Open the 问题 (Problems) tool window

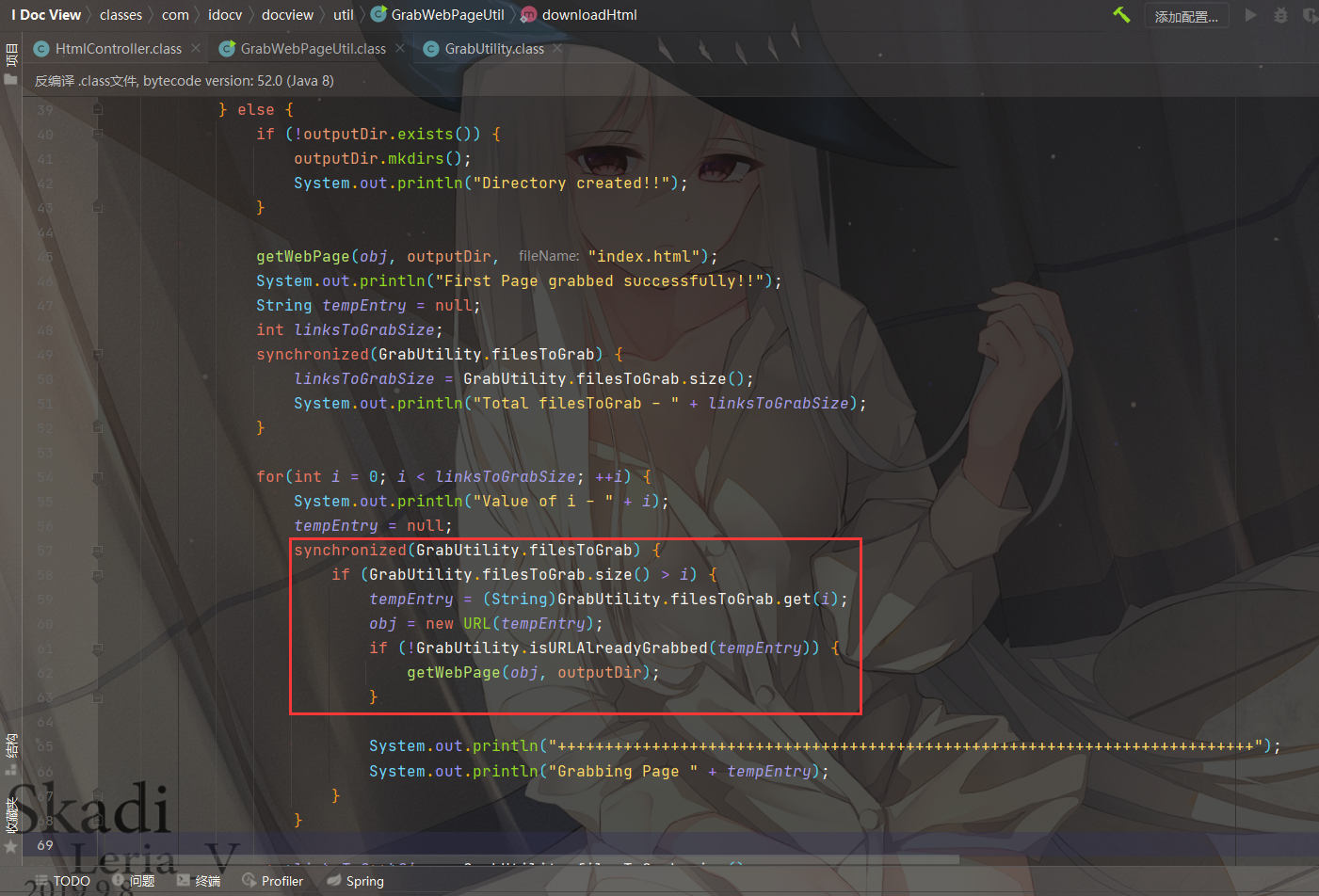[x=134, y=881]
